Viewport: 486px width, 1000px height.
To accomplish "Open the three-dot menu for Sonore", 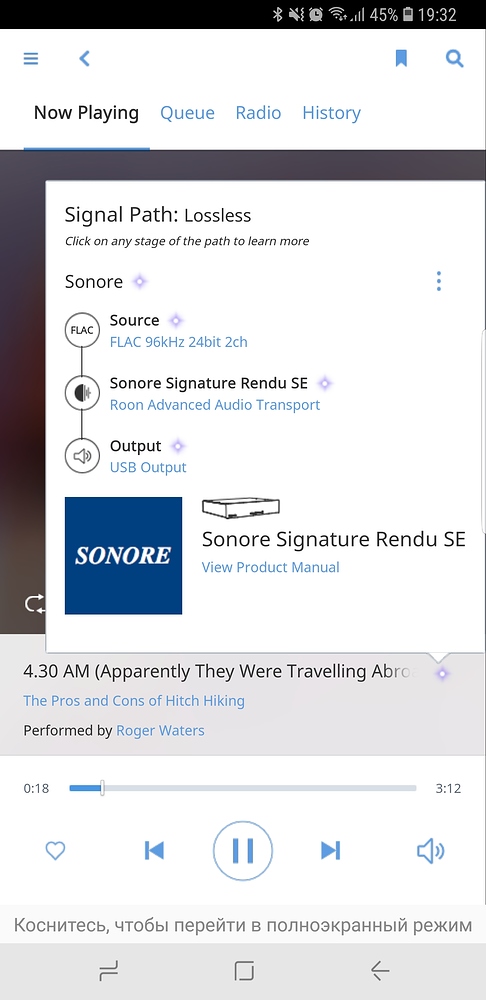I will [438, 281].
